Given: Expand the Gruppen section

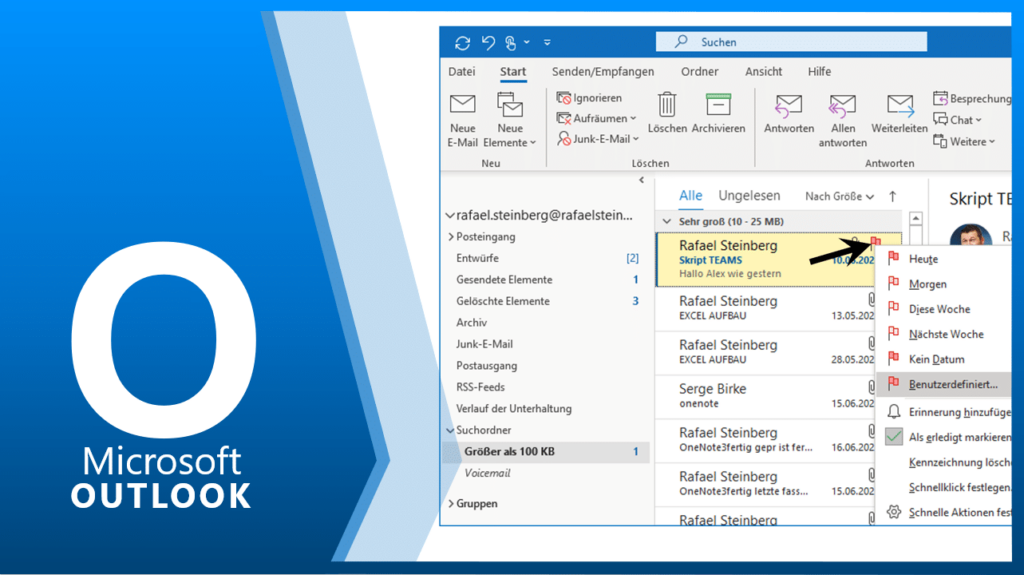Looking at the screenshot, I should tap(451, 504).
